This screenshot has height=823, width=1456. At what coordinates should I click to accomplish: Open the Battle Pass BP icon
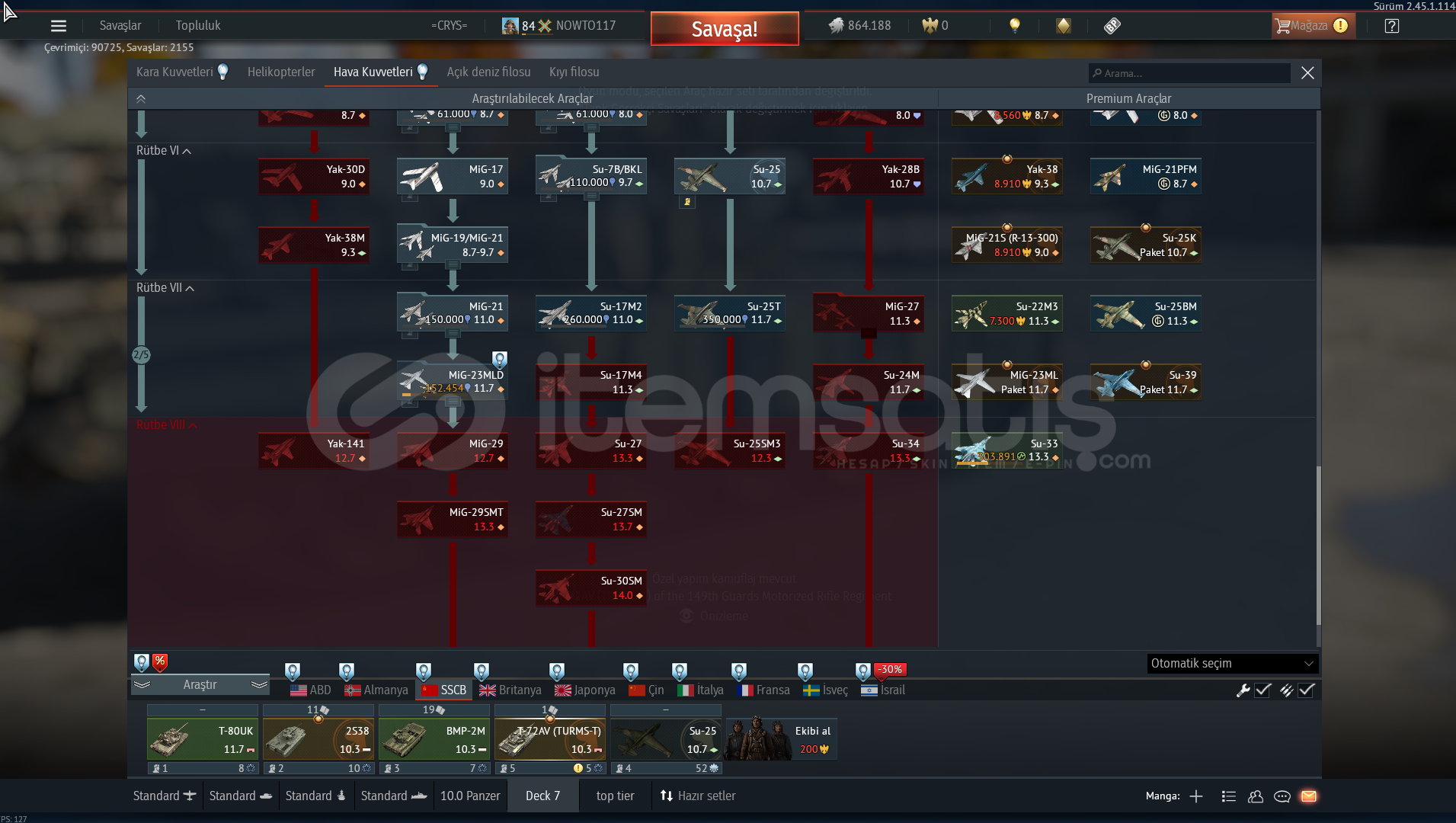1112,26
